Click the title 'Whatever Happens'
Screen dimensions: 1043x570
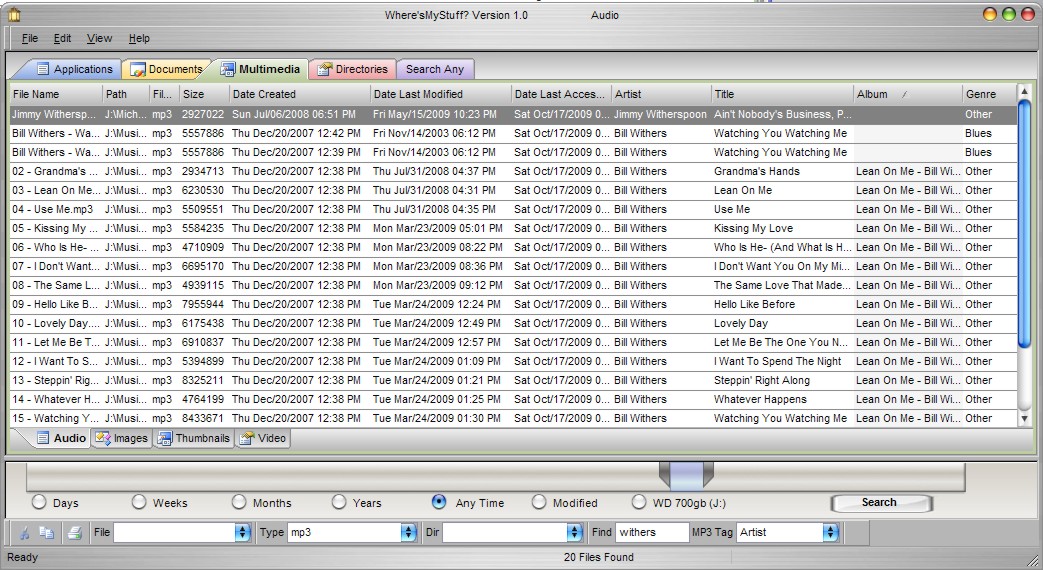point(760,399)
